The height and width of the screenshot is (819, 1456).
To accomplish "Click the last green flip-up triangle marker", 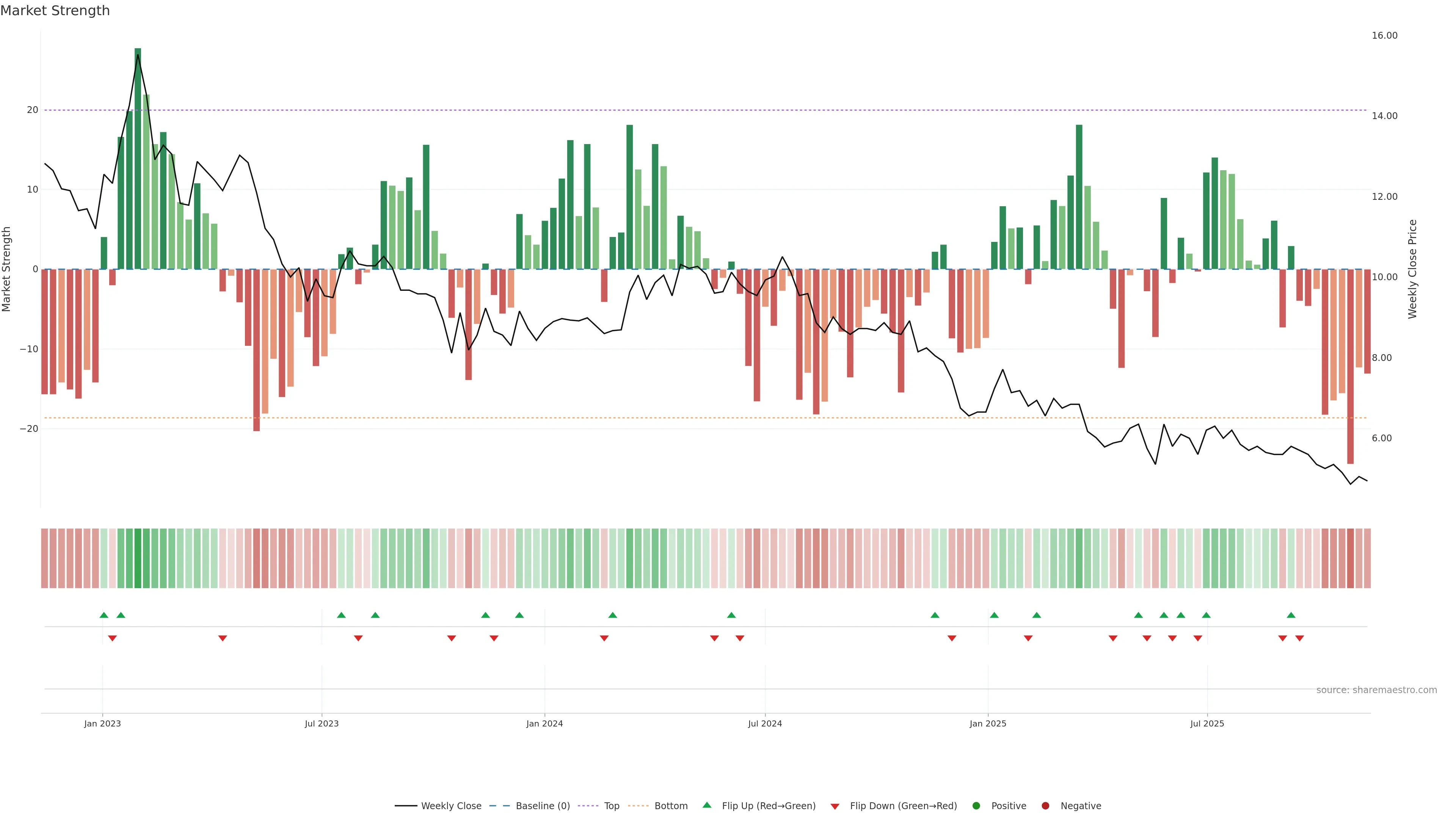I will click(1291, 615).
